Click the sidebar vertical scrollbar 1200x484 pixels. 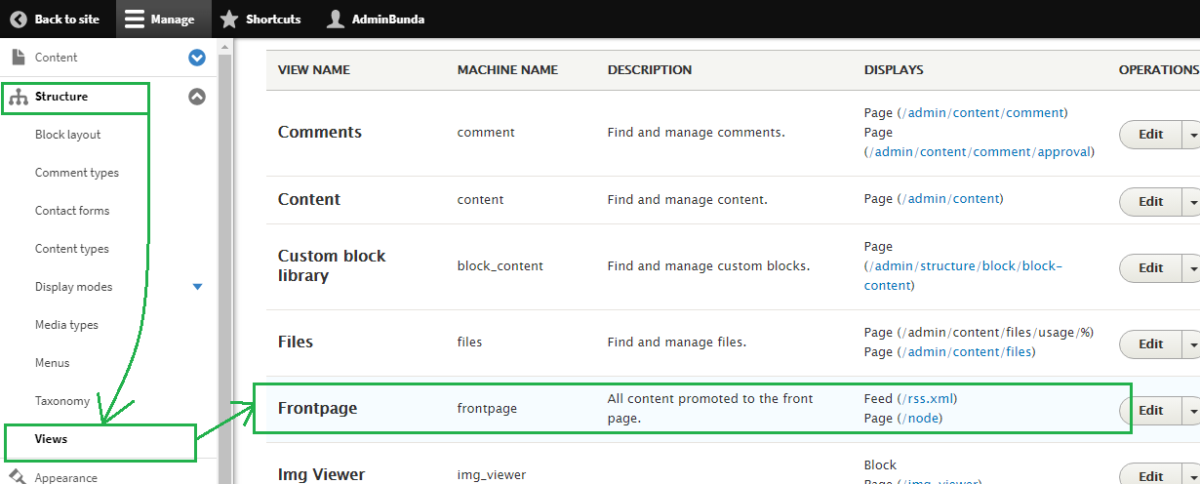225,260
